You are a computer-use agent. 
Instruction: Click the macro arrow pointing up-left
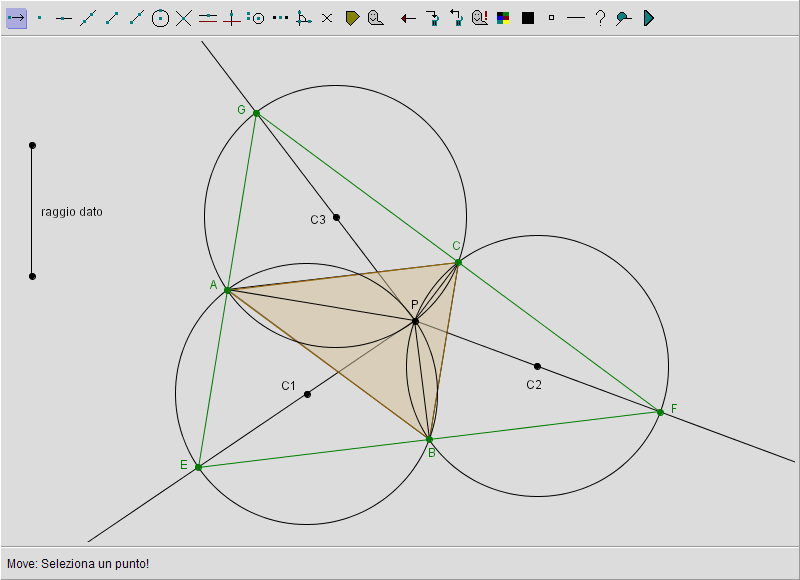(x=456, y=18)
